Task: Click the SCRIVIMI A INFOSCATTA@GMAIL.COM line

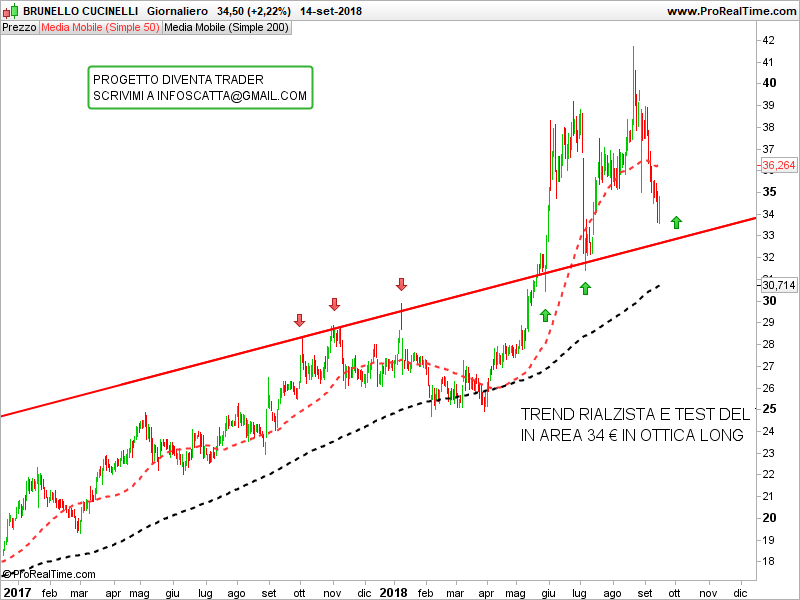Action: coord(200,96)
